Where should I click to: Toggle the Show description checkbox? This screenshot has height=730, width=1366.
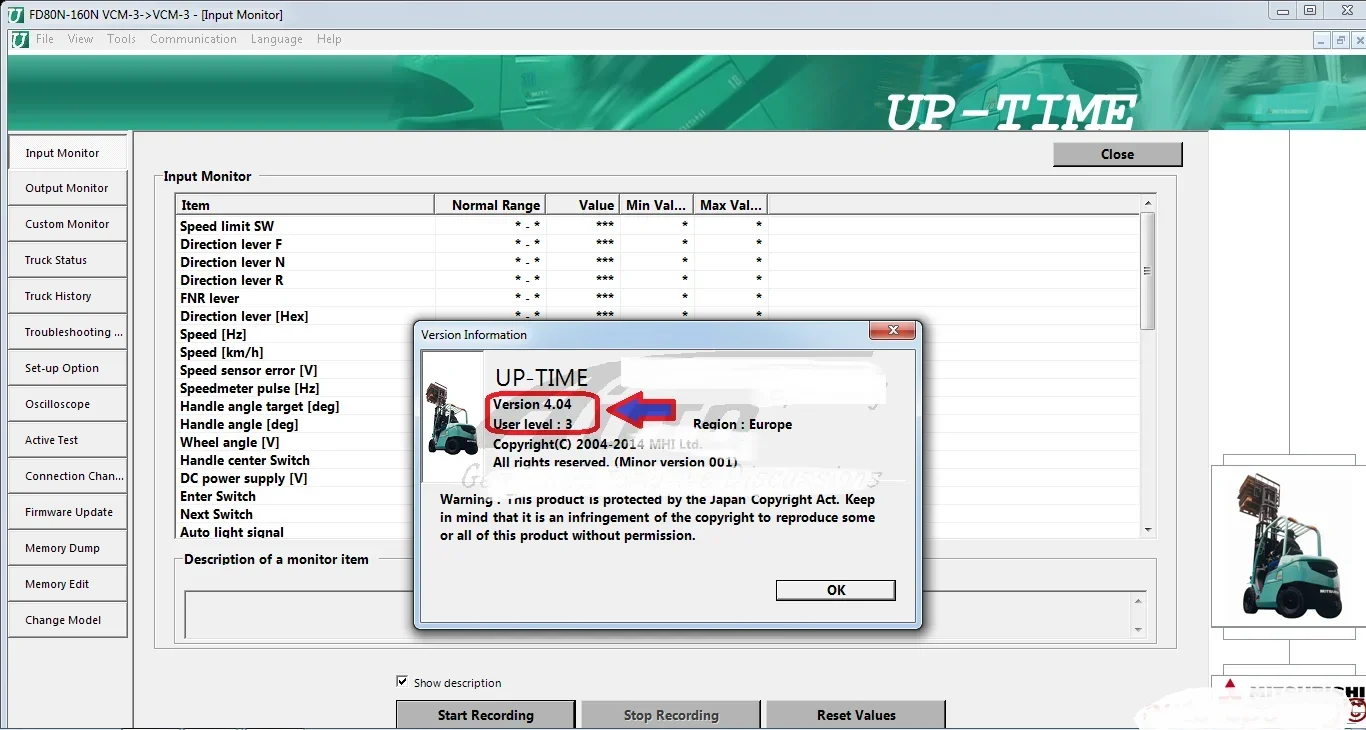pyautogui.click(x=402, y=682)
